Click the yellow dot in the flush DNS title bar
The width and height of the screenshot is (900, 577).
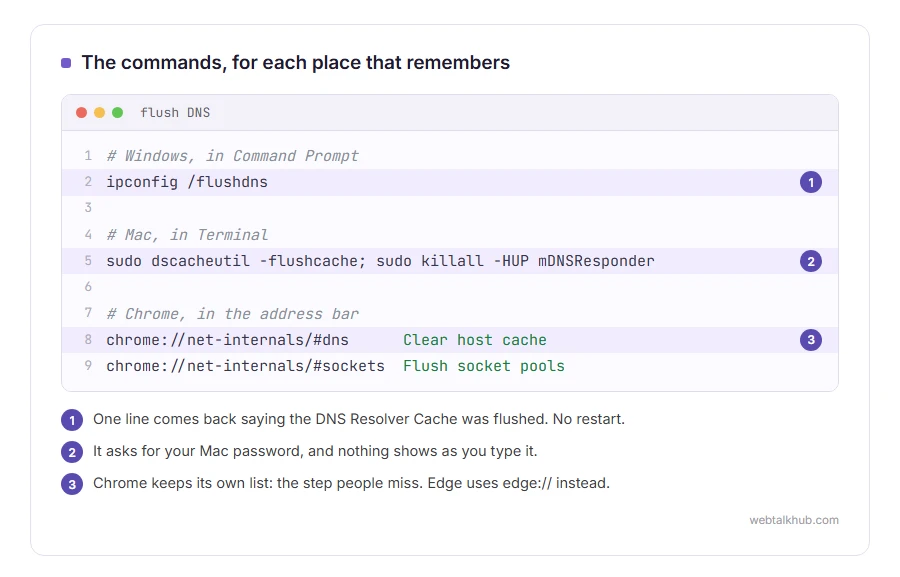pyautogui.click(x=99, y=113)
